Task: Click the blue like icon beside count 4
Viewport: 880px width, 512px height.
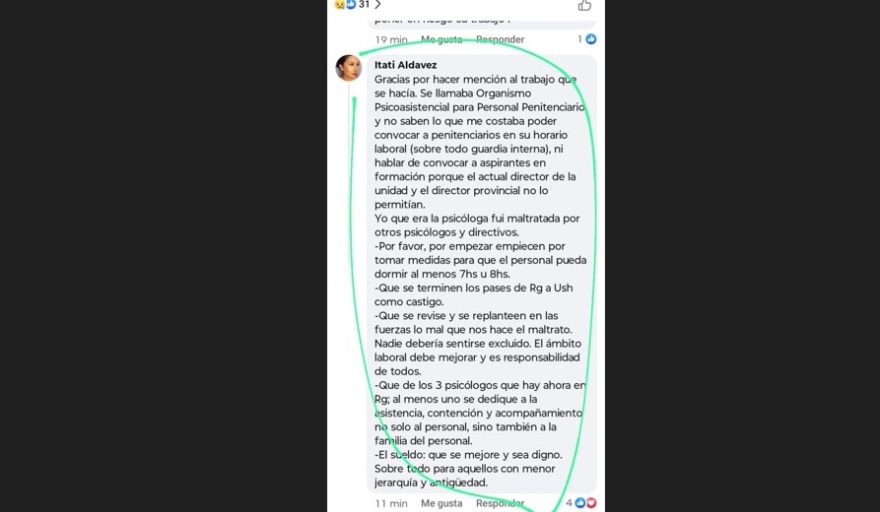Action: (580, 503)
